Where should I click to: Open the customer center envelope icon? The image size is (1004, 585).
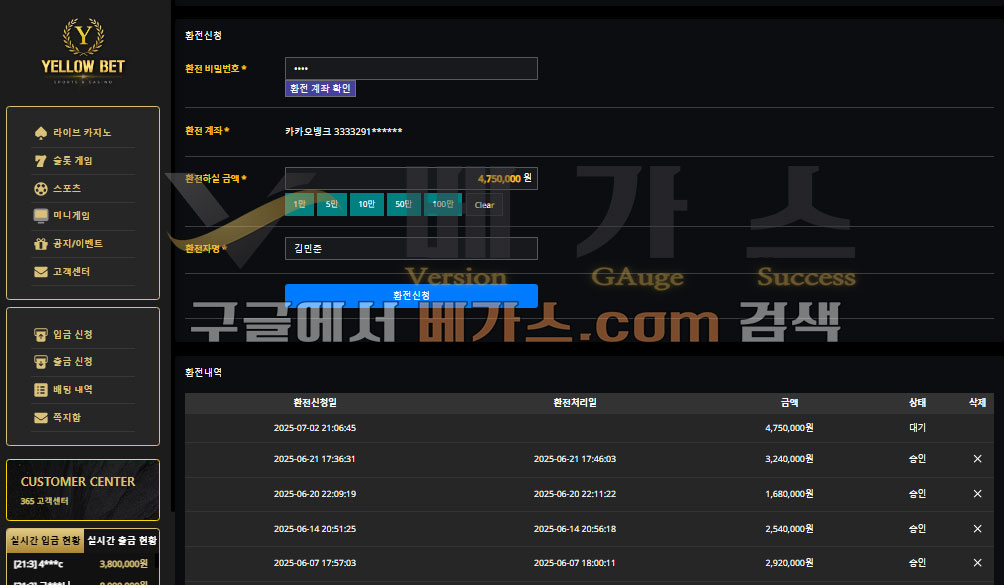coord(40,272)
